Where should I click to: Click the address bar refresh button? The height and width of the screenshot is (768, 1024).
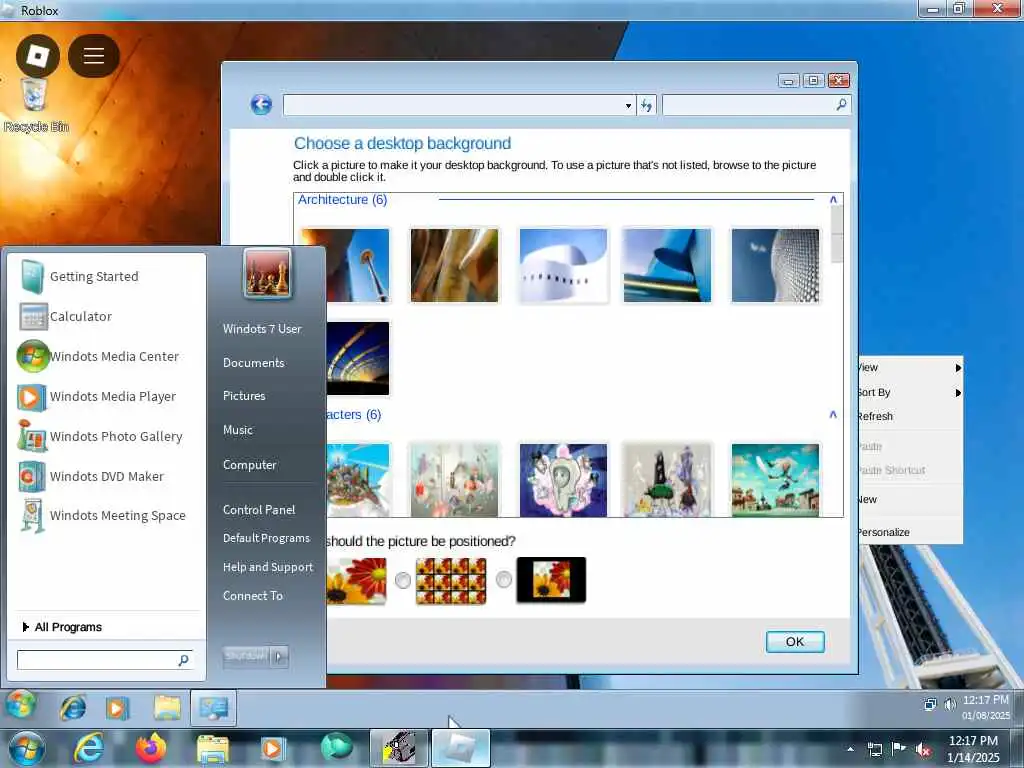pos(647,106)
